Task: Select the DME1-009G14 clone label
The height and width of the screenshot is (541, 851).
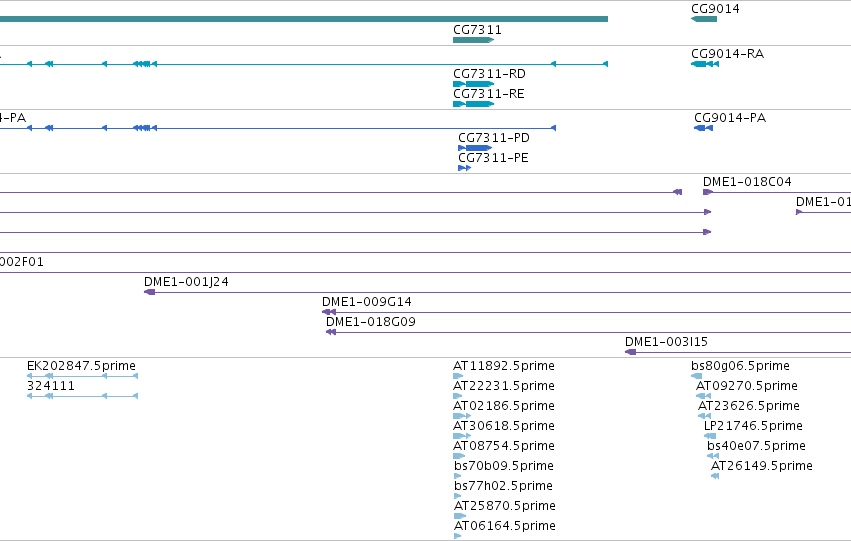Action: [366, 302]
